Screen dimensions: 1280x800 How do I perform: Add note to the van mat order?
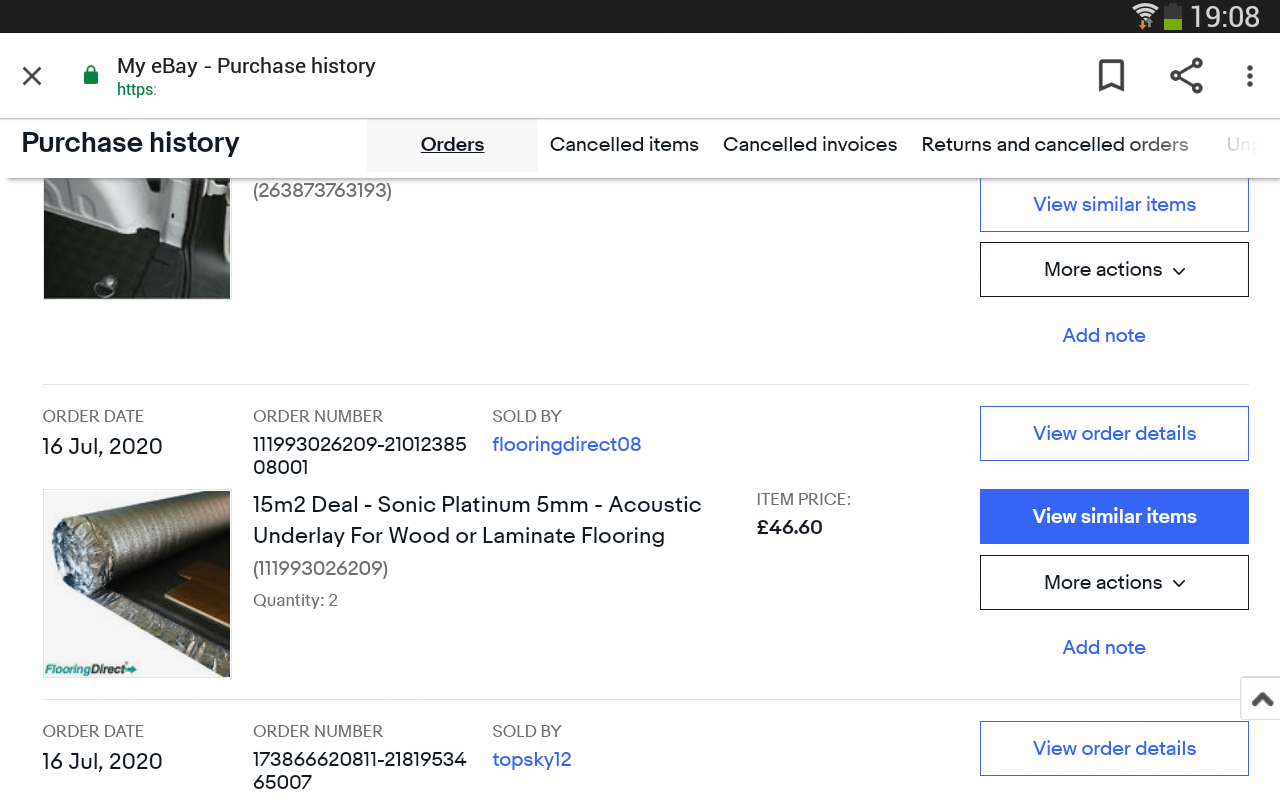[1104, 335]
